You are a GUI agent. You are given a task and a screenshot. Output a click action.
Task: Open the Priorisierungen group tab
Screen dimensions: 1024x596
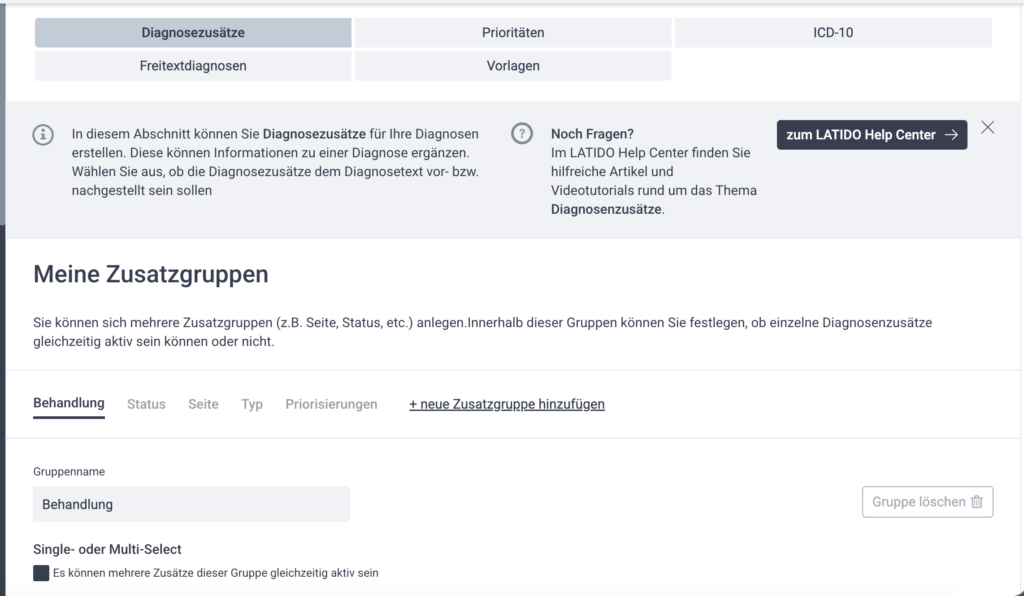pos(331,404)
